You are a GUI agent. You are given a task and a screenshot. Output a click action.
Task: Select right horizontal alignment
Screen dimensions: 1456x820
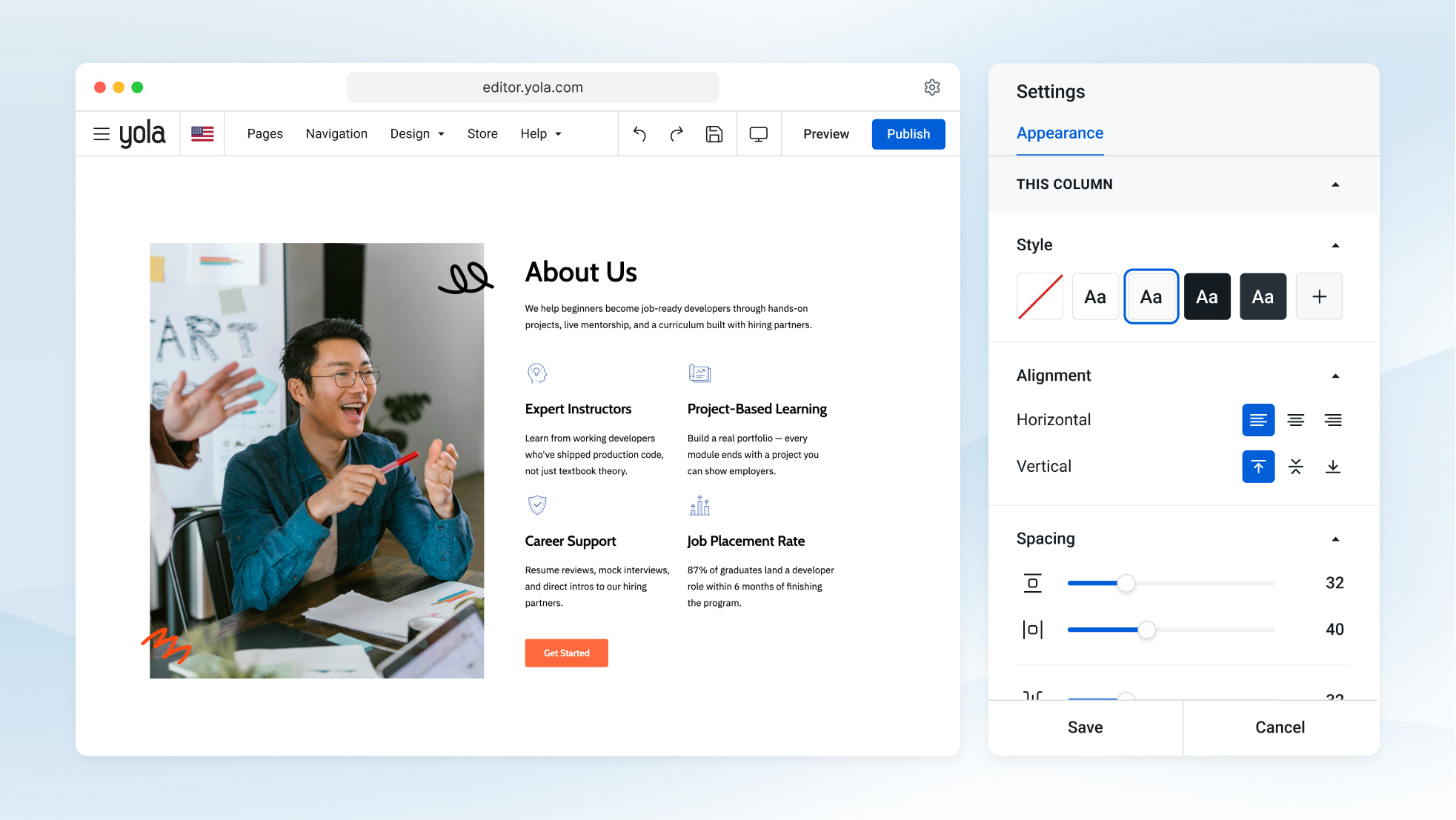(x=1333, y=420)
